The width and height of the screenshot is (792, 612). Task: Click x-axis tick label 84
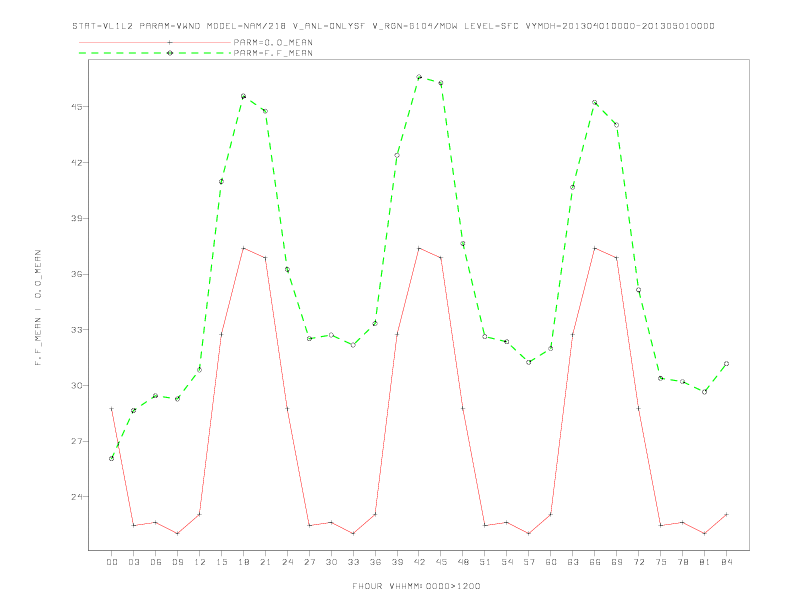726,562
